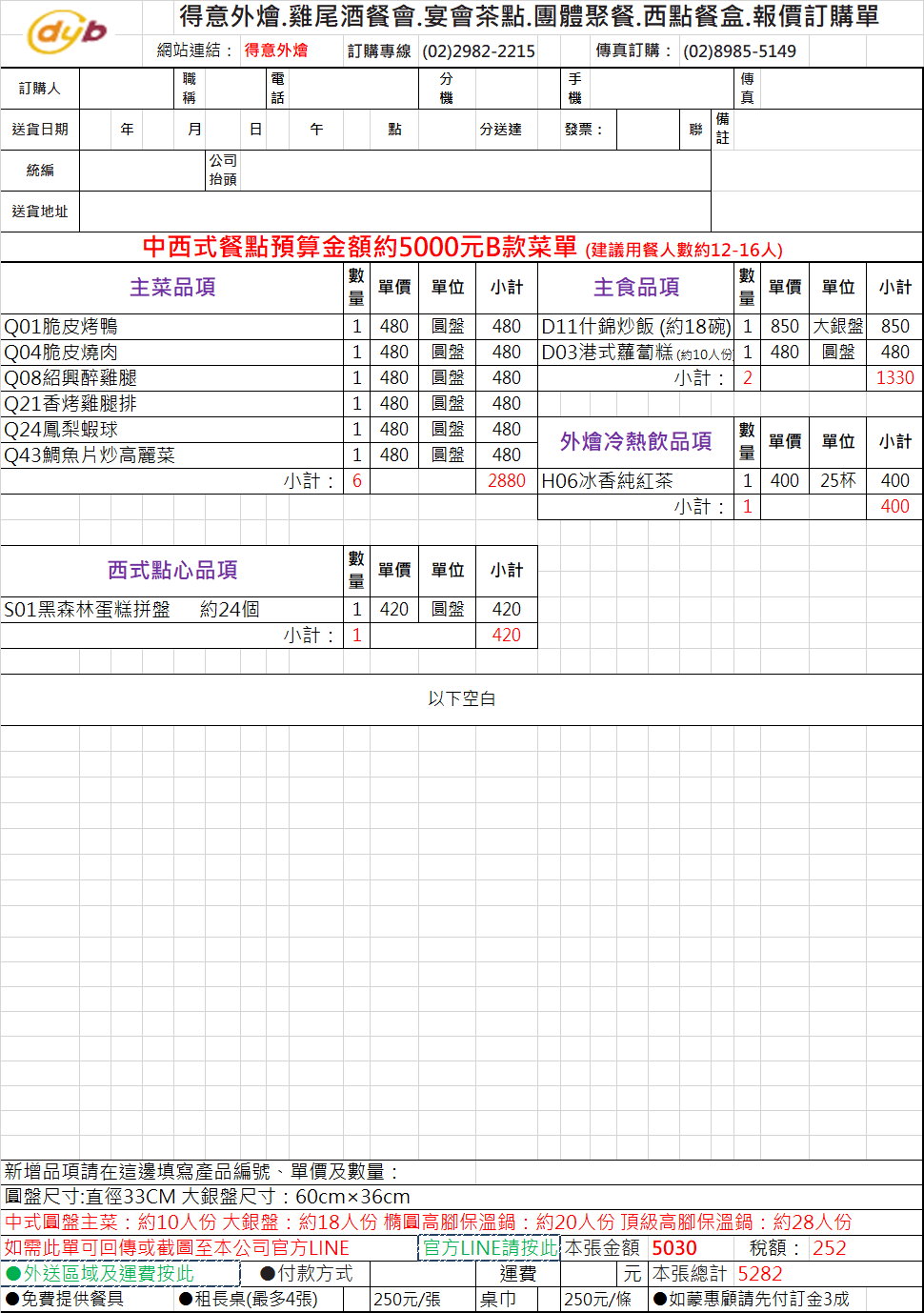Click the 官方LINE請按此 link
The width and height of the screenshot is (924, 1313).
pos(490,1247)
